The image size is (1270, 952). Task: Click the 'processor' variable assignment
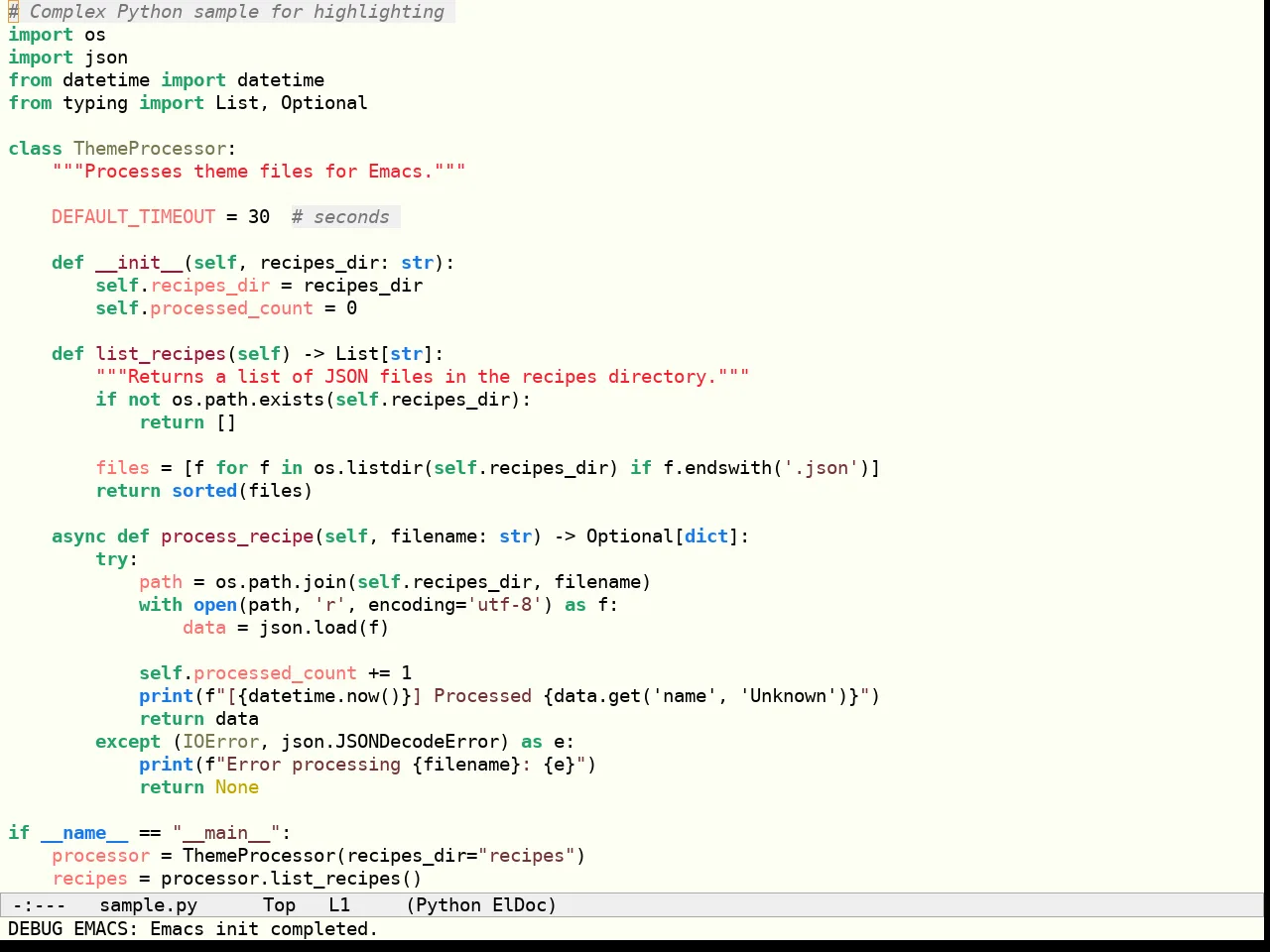100,856
